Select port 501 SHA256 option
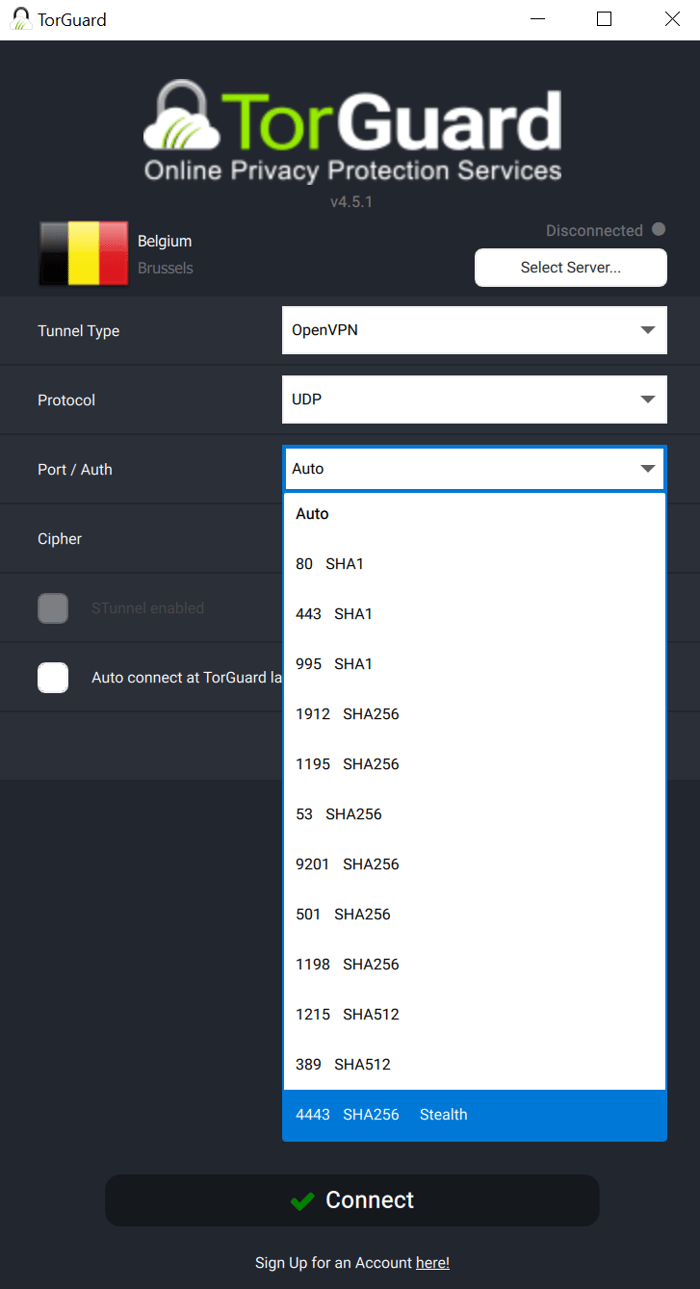 [x=474, y=914]
